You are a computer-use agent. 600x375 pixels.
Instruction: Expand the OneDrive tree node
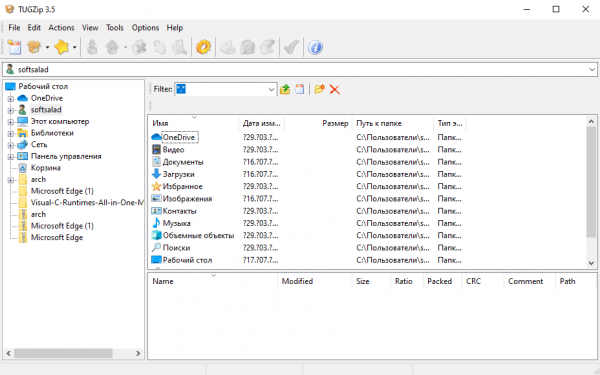coord(11,99)
